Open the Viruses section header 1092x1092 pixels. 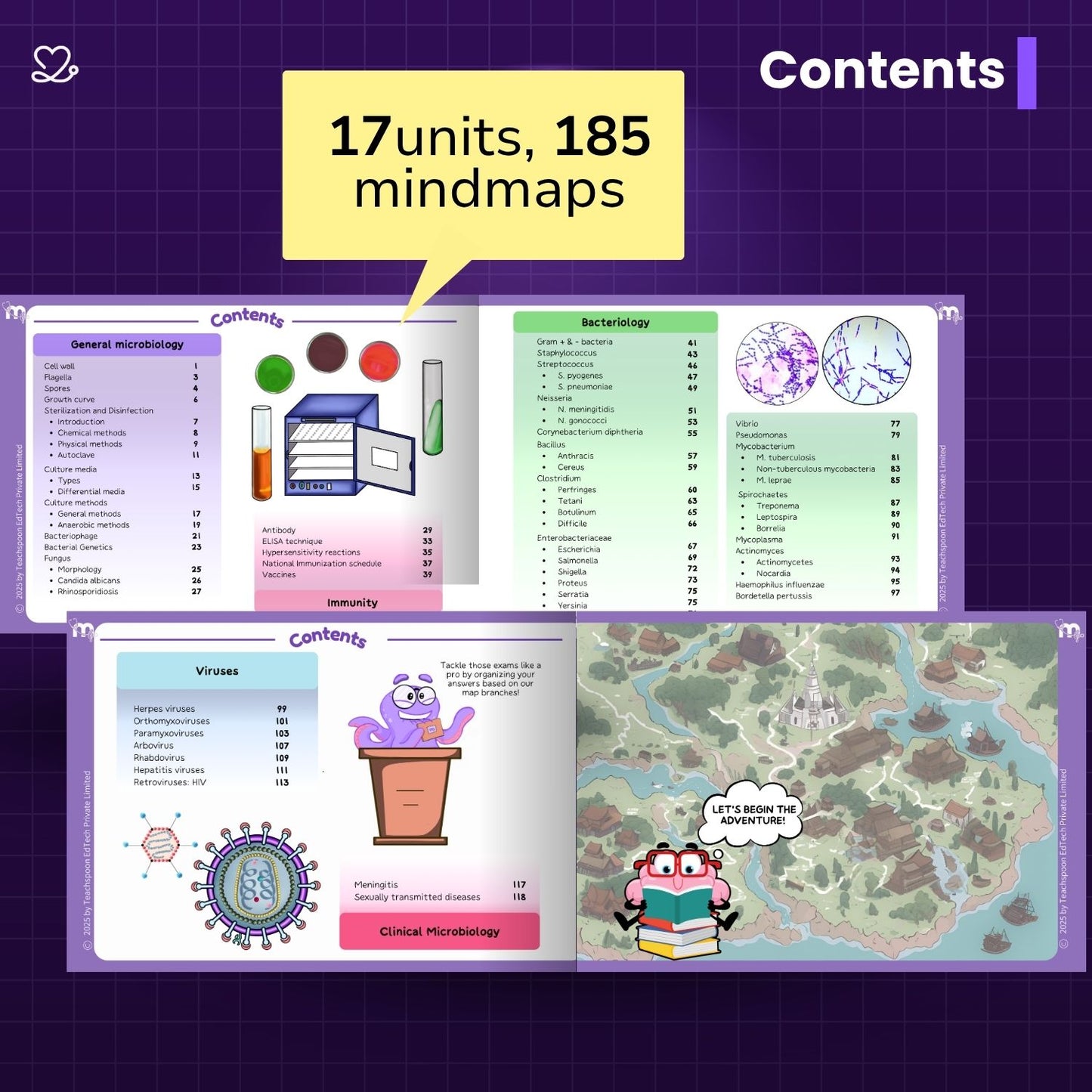point(216,670)
